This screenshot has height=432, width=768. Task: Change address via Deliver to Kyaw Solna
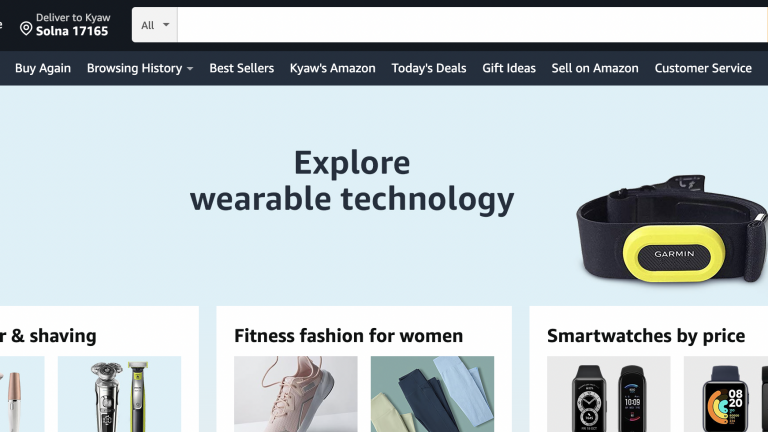point(65,24)
